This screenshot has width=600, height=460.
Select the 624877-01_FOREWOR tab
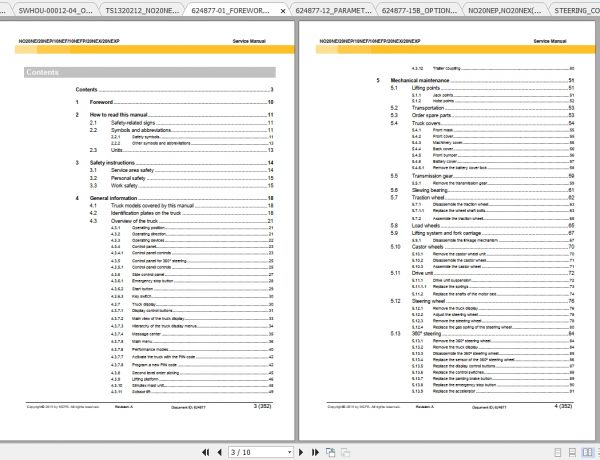(230, 10)
